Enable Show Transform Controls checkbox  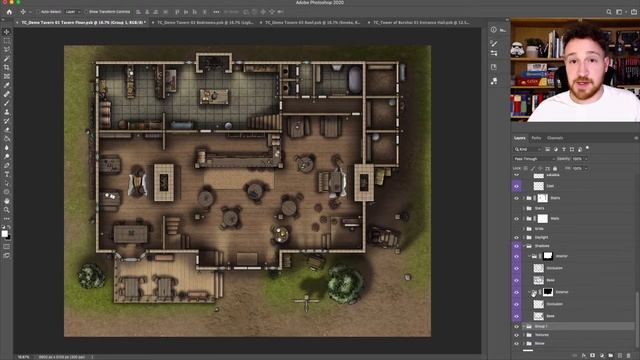(86, 12)
